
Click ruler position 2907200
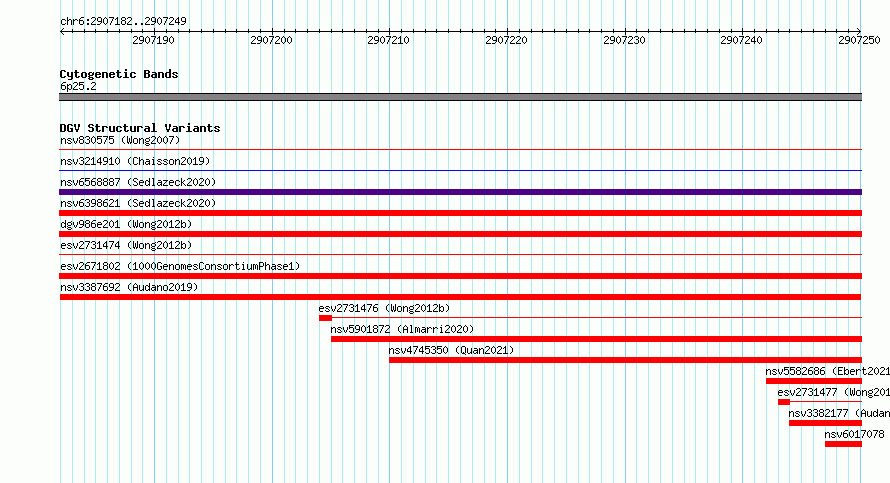pyautogui.click(x=271, y=40)
